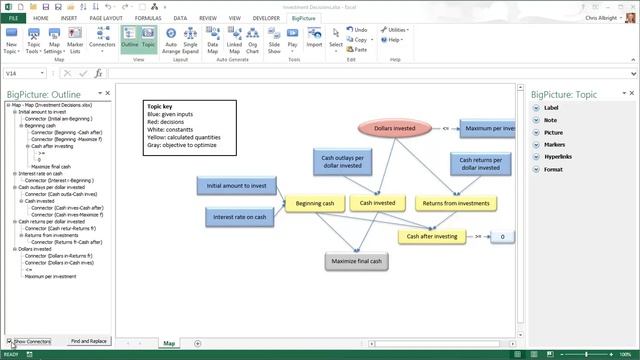Open the Help dropdown in ribbon
This screenshot has height=360, width=640.
point(392,40)
